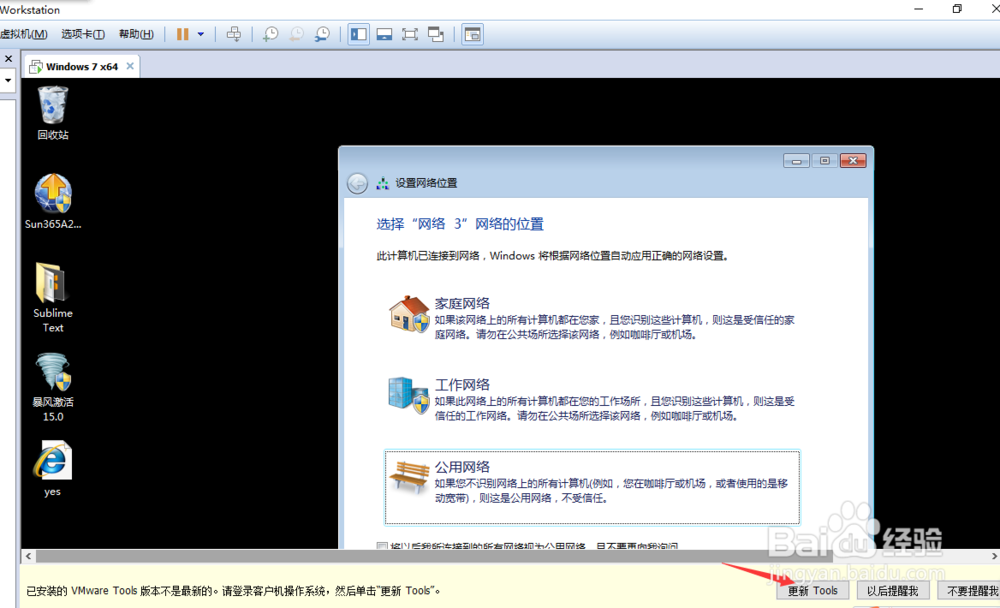Check the treat all networks as public checkbox
Screen dimensions: 1000x608
point(383,547)
